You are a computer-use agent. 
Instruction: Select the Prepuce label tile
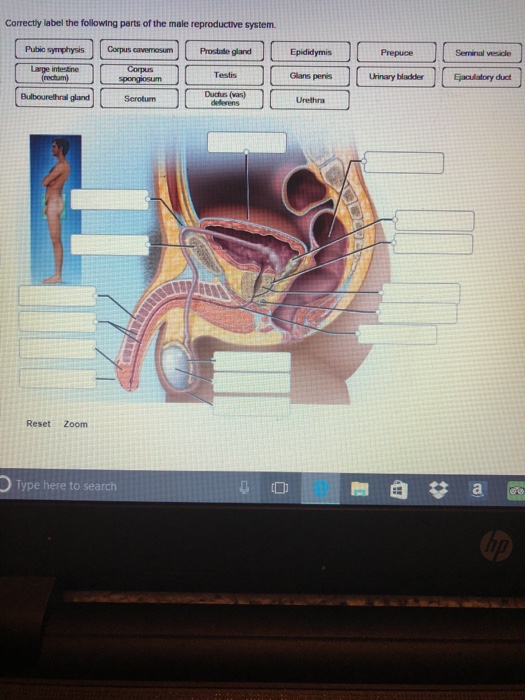pyautogui.click(x=396, y=52)
